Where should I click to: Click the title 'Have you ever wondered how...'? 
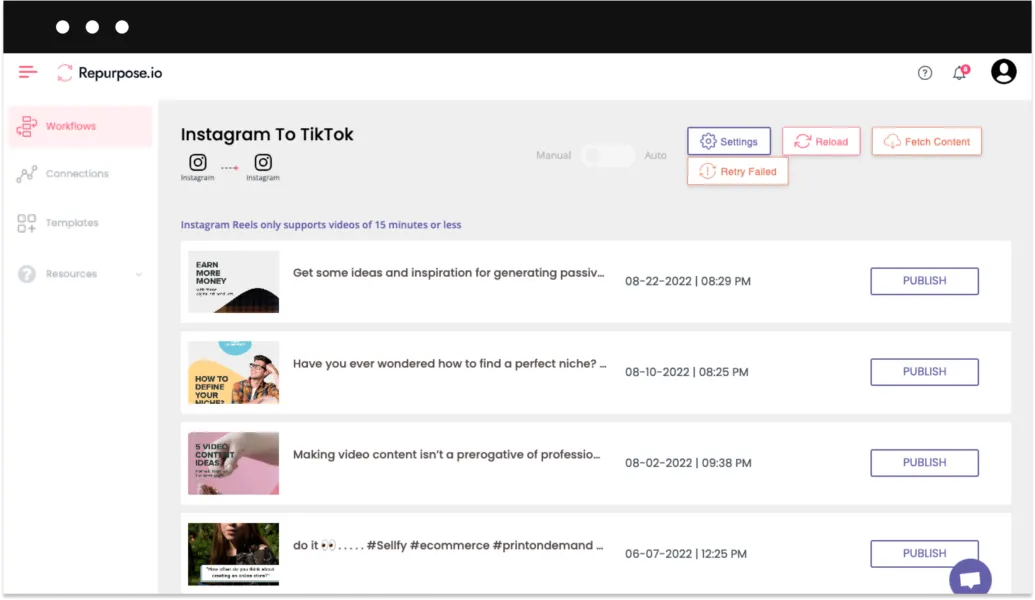(x=450, y=364)
